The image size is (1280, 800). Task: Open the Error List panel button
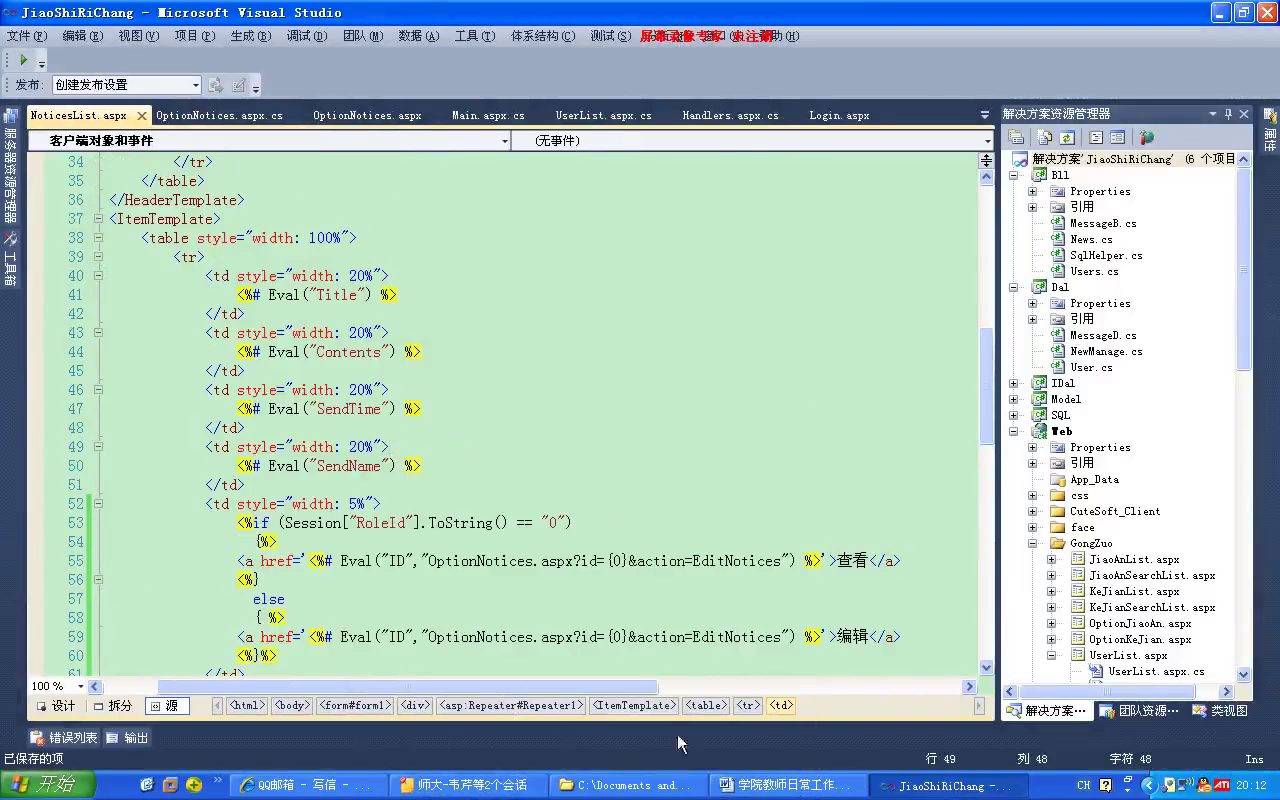64,738
